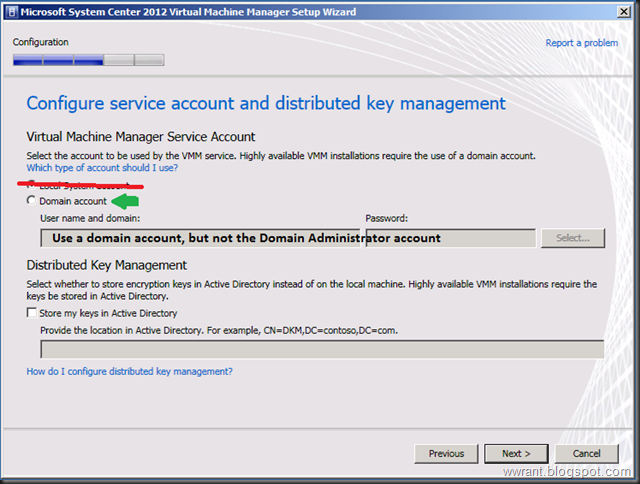
Task: Enable Store my keys in Active Directory
Action: [x=33, y=313]
